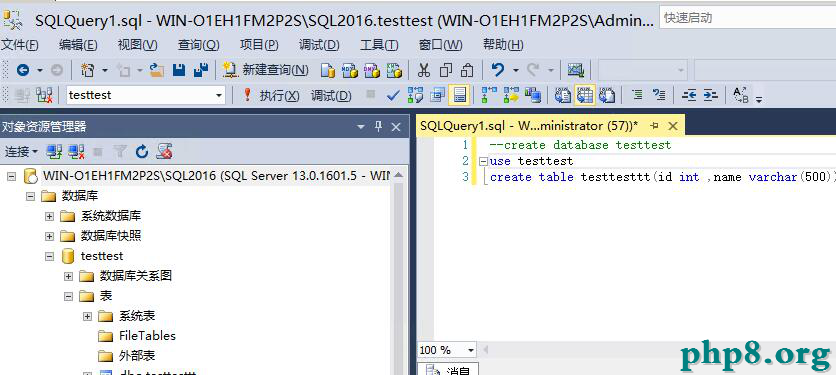This screenshot has width=836, height=375.
Task: Click the Change Connection icon
Action: tap(44, 95)
